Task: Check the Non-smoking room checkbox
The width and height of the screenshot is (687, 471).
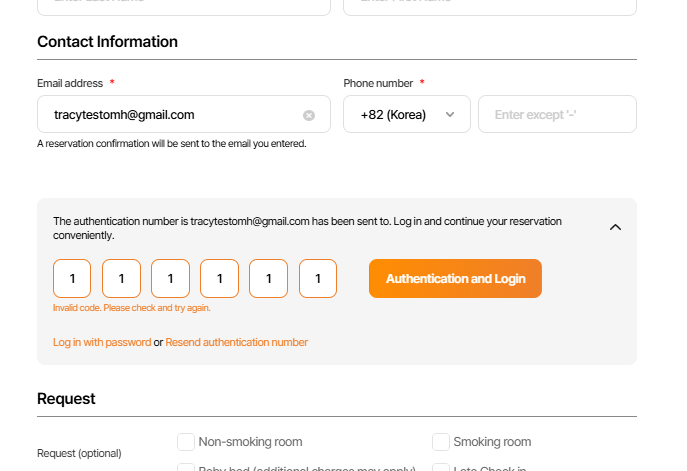Action: 186,442
